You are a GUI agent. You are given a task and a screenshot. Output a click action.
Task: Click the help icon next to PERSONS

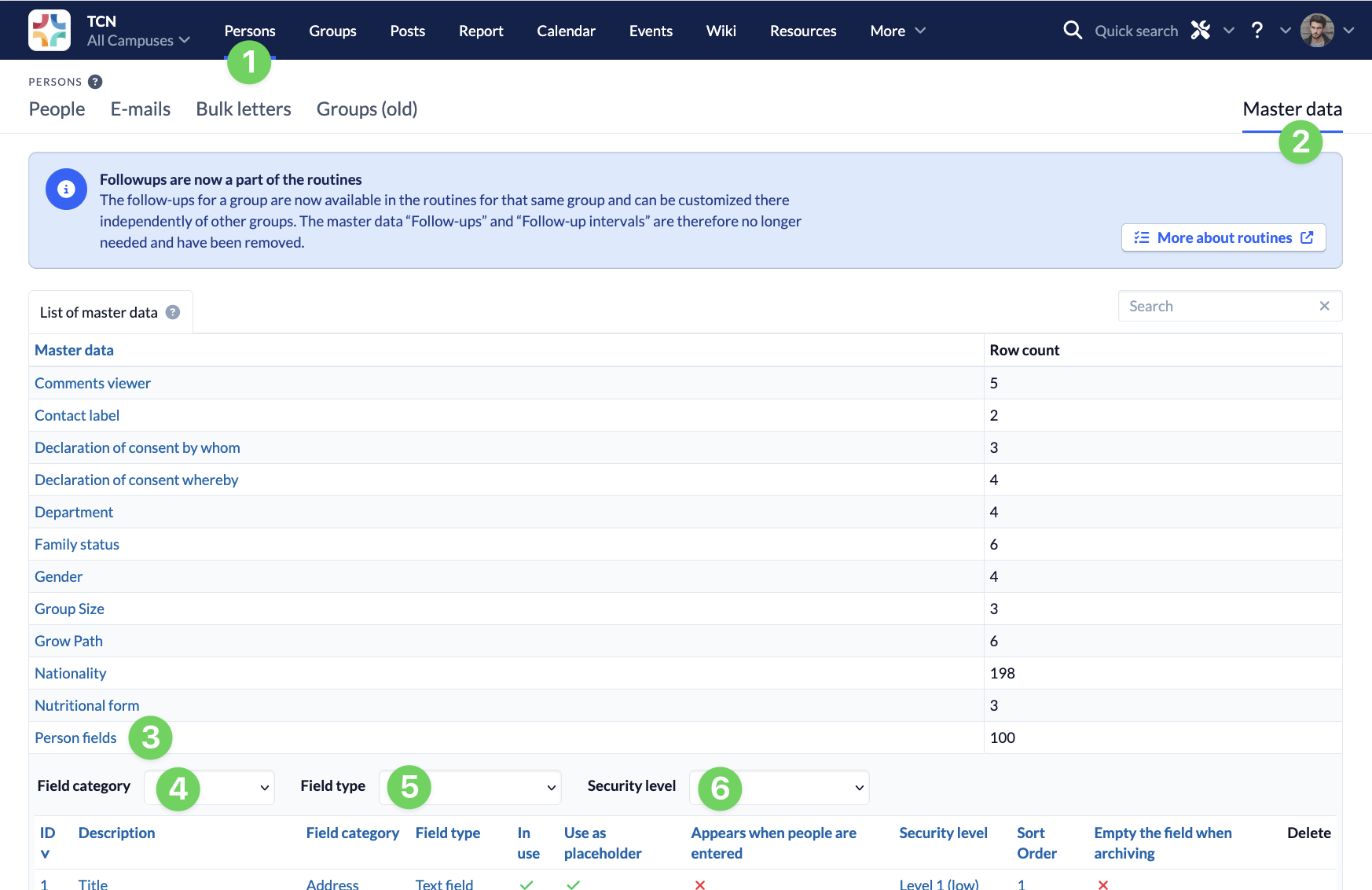pyautogui.click(x=95, y=82)
